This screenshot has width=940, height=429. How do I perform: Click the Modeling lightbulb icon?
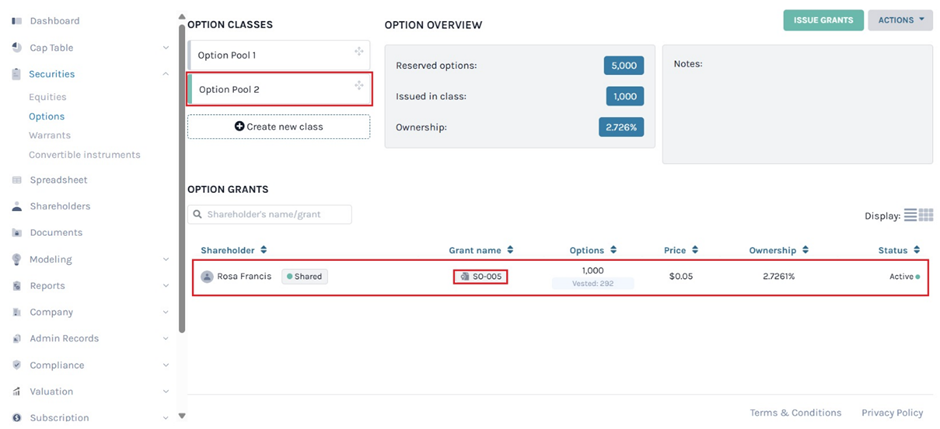[x=17, y=260]
